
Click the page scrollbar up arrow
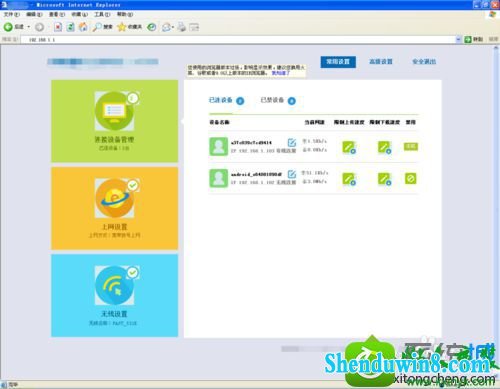pos(496,48)
